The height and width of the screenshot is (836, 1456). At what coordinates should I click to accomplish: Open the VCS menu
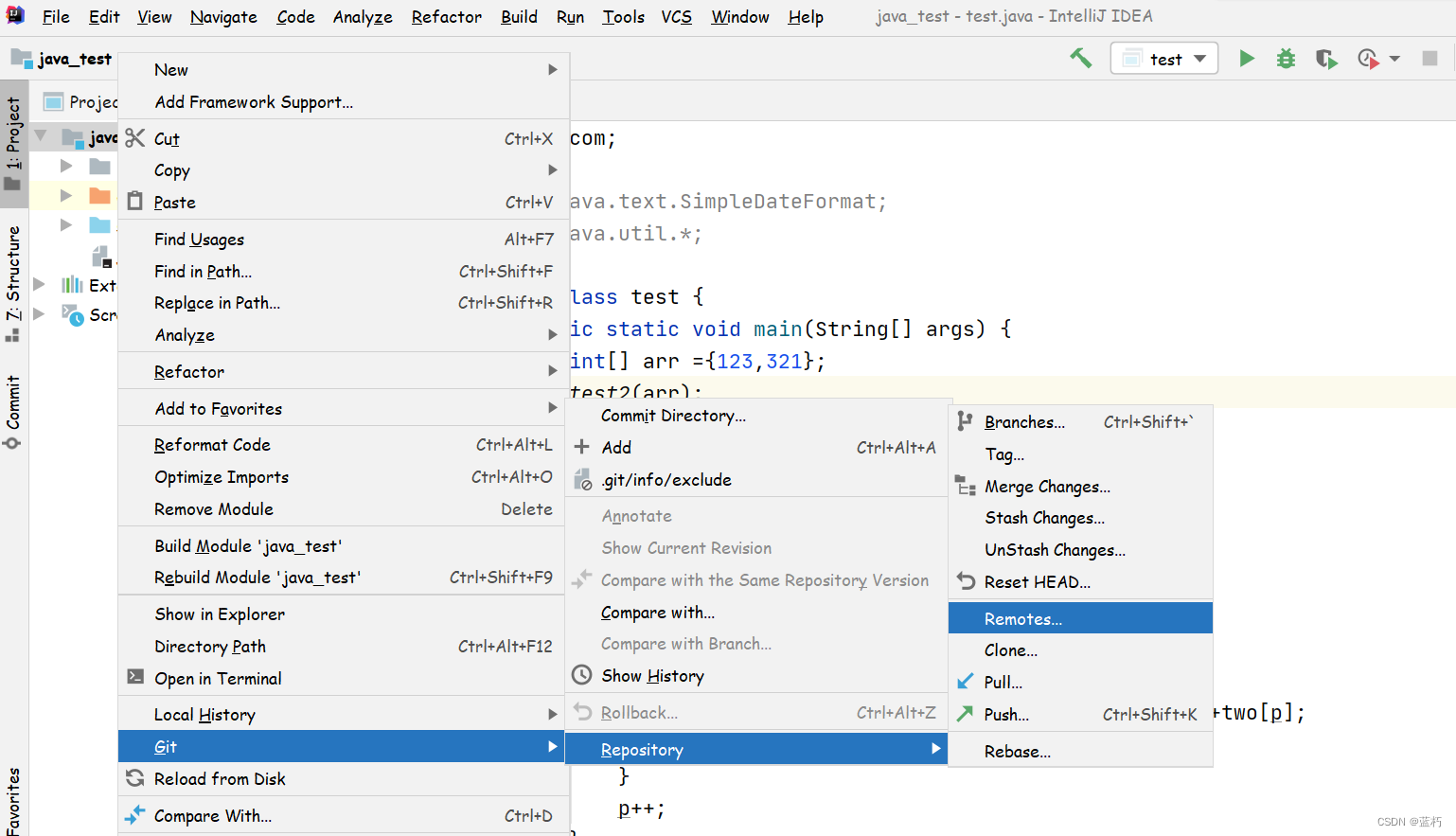[x=676, y=17]
